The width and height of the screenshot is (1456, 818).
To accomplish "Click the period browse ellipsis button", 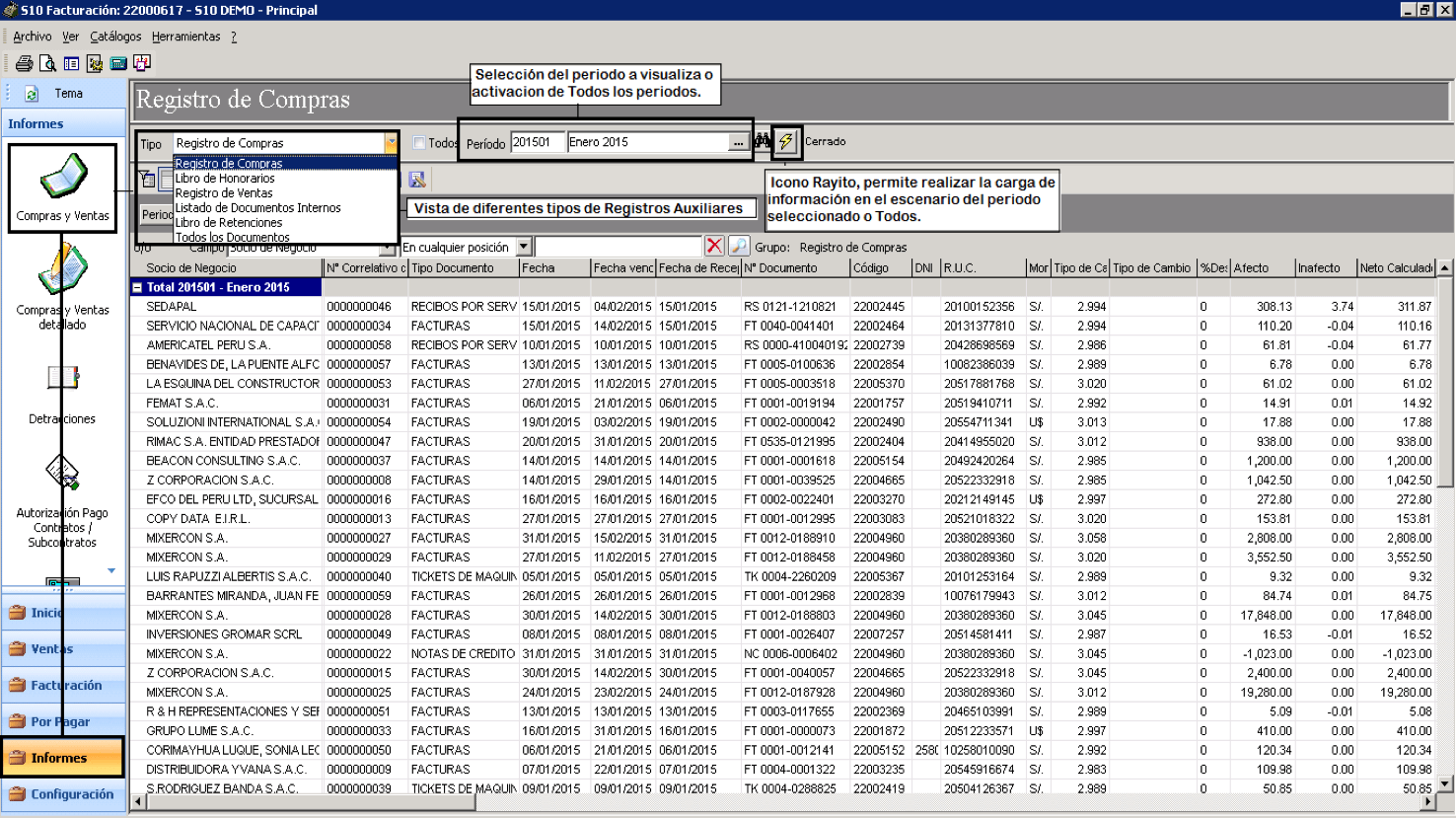I will [738, 142].
